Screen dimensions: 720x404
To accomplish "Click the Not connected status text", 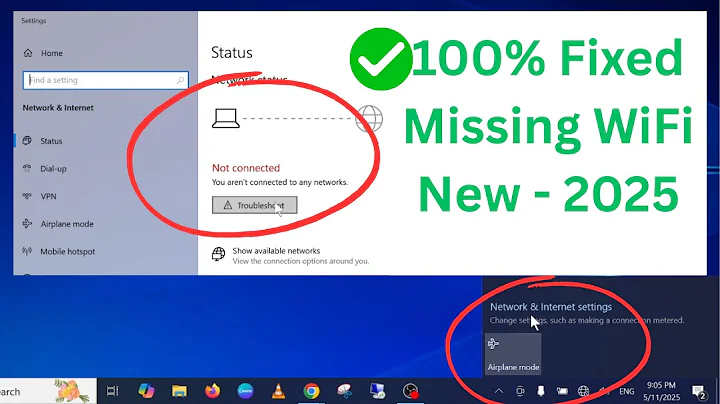I will (246, 168).
